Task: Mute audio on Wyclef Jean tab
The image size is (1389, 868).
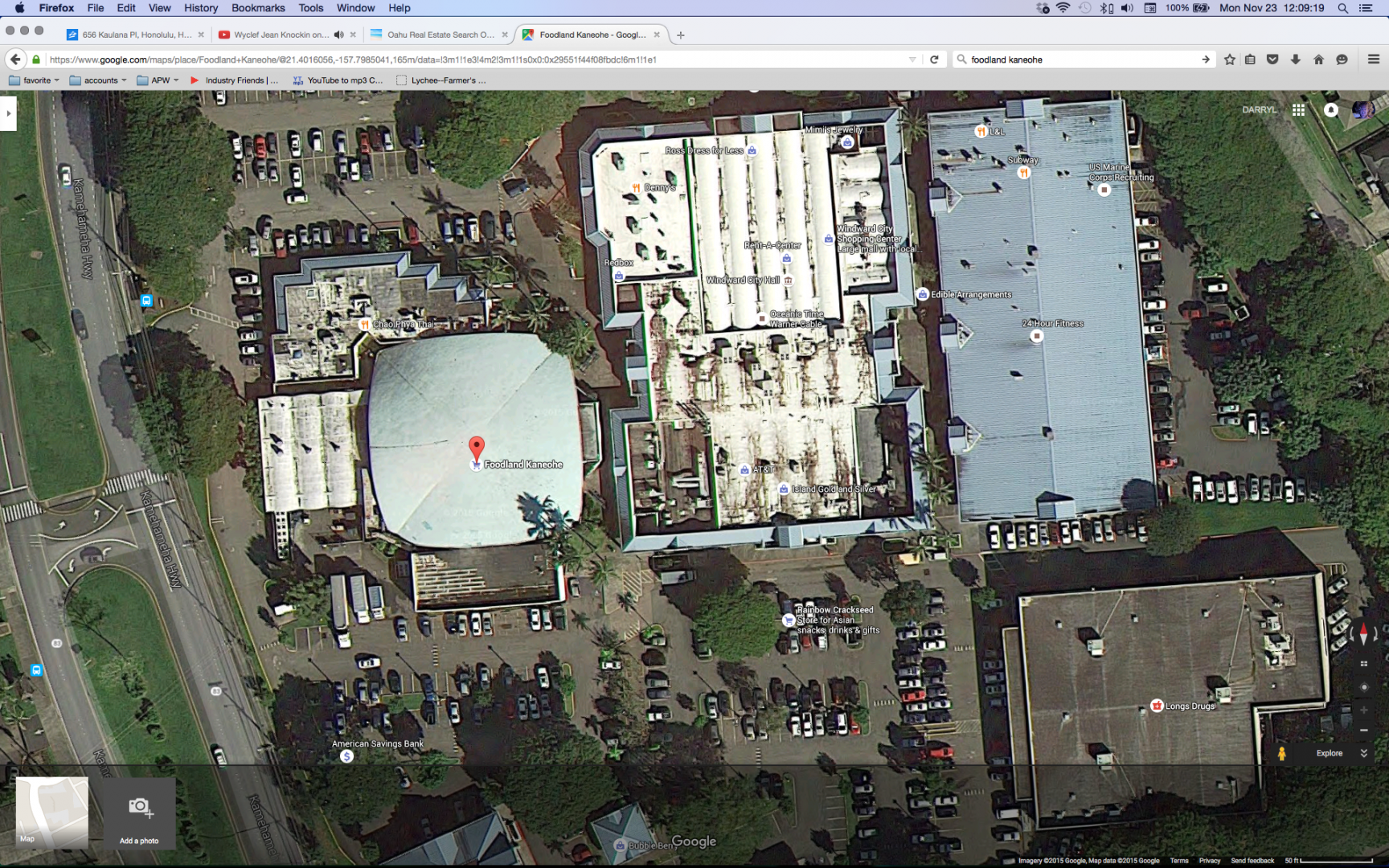Action: 338,35
